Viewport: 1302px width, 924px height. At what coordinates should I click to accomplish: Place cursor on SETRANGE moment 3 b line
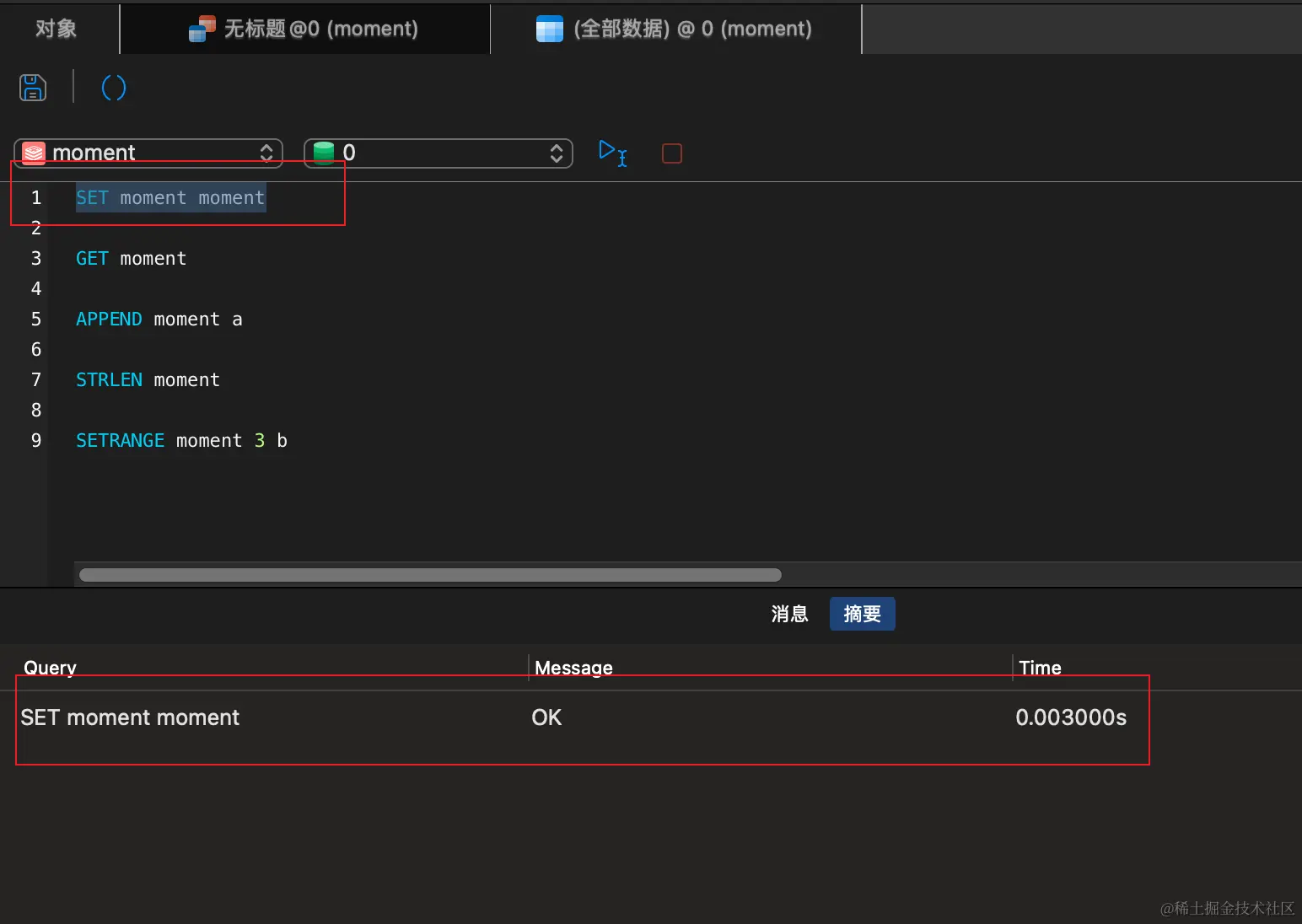pyautogui.click(x=181, y=441)
